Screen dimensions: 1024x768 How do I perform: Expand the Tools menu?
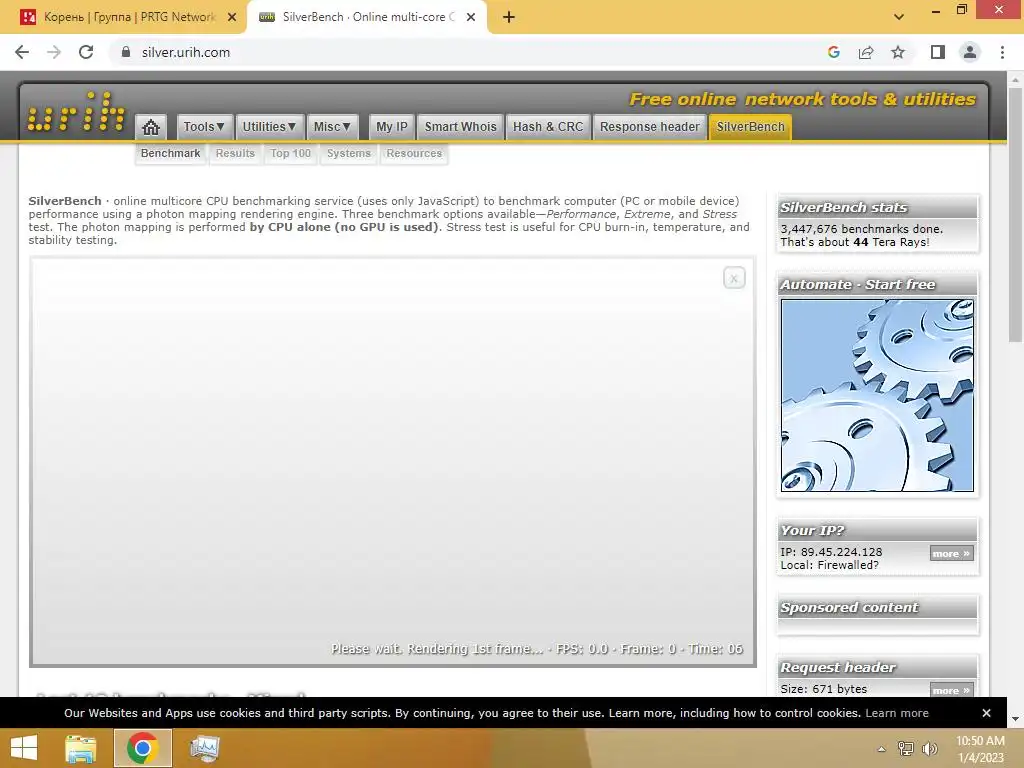point(204,127)
